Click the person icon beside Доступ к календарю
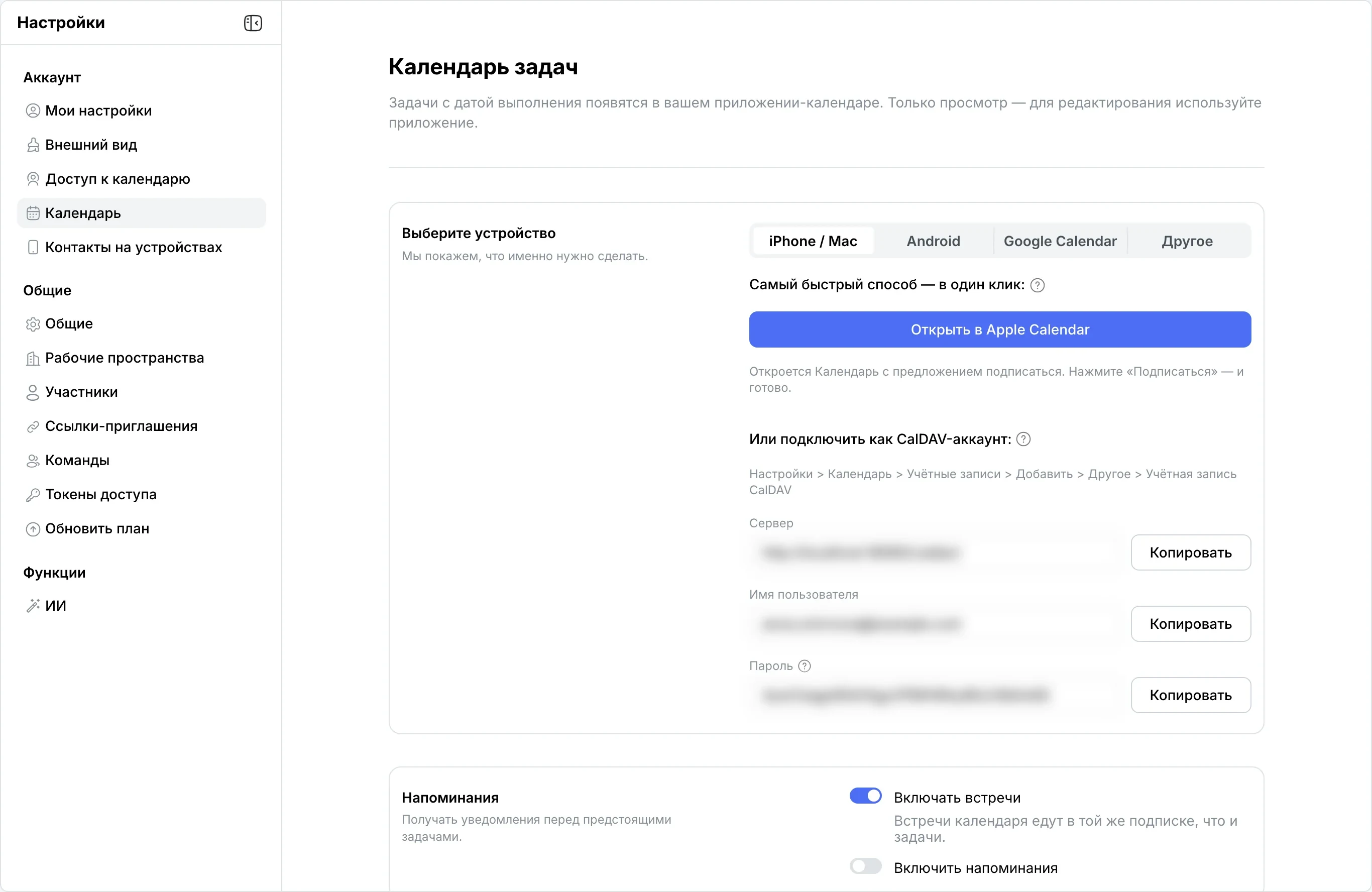This screenshot has height=892, width=1372. click(x=33, y=179)
